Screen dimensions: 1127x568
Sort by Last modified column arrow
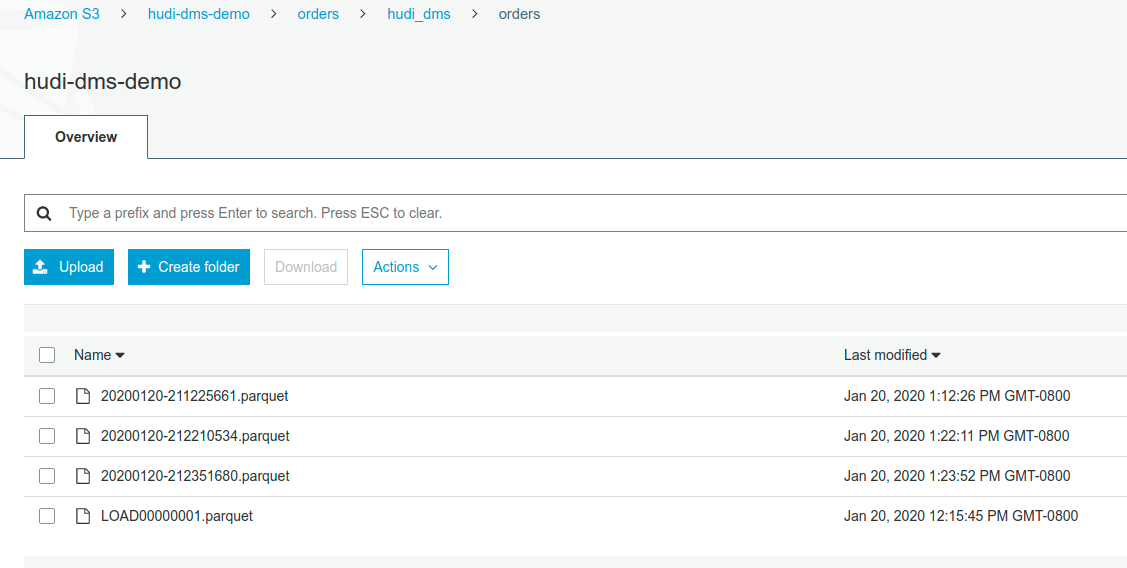coord(936,356)
